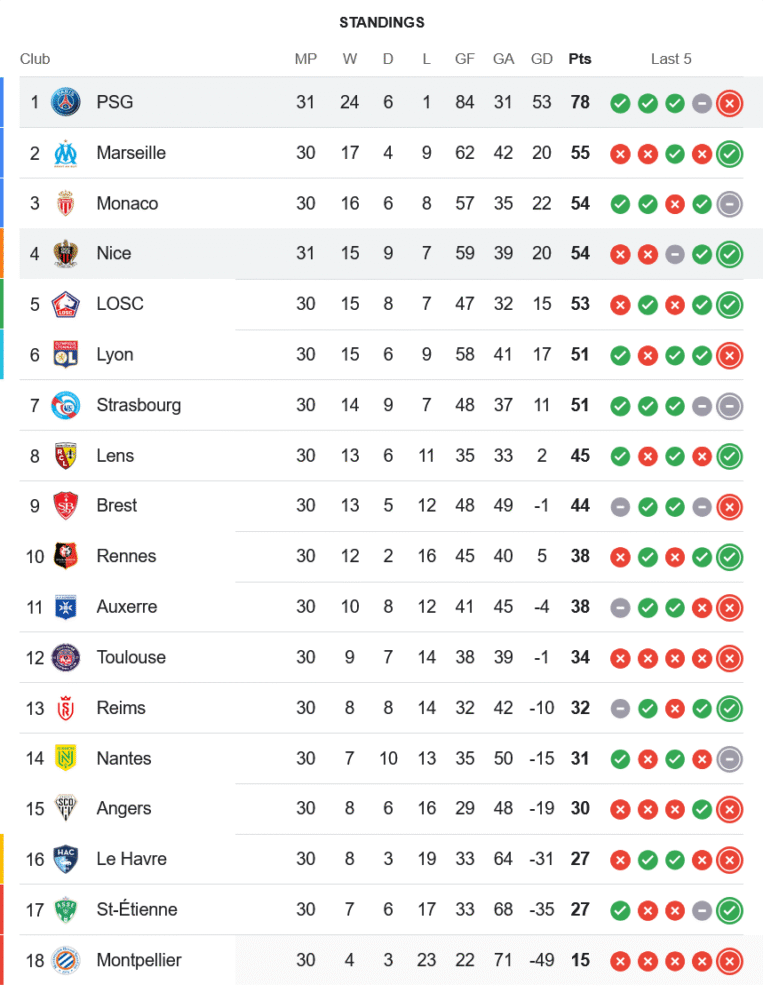This screenshot has height=1000, width=763.
Task: Open the Toulouse team link
Action: pyautogui.click(x=131, y=657)
